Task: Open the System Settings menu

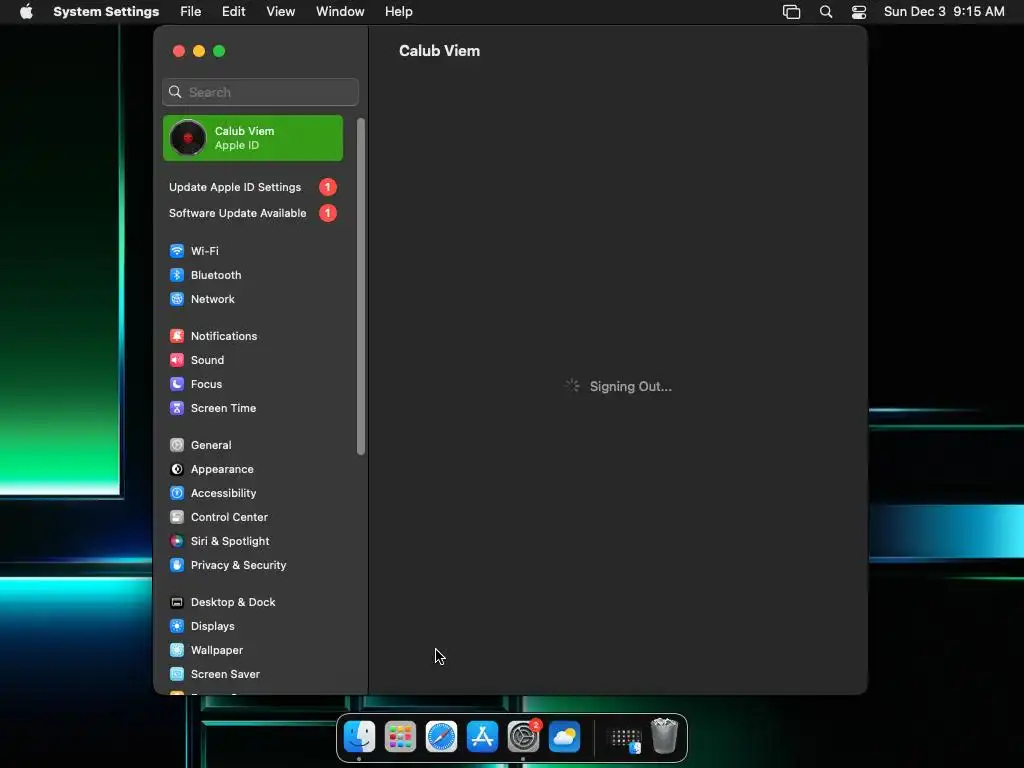Action: point(106,12)
